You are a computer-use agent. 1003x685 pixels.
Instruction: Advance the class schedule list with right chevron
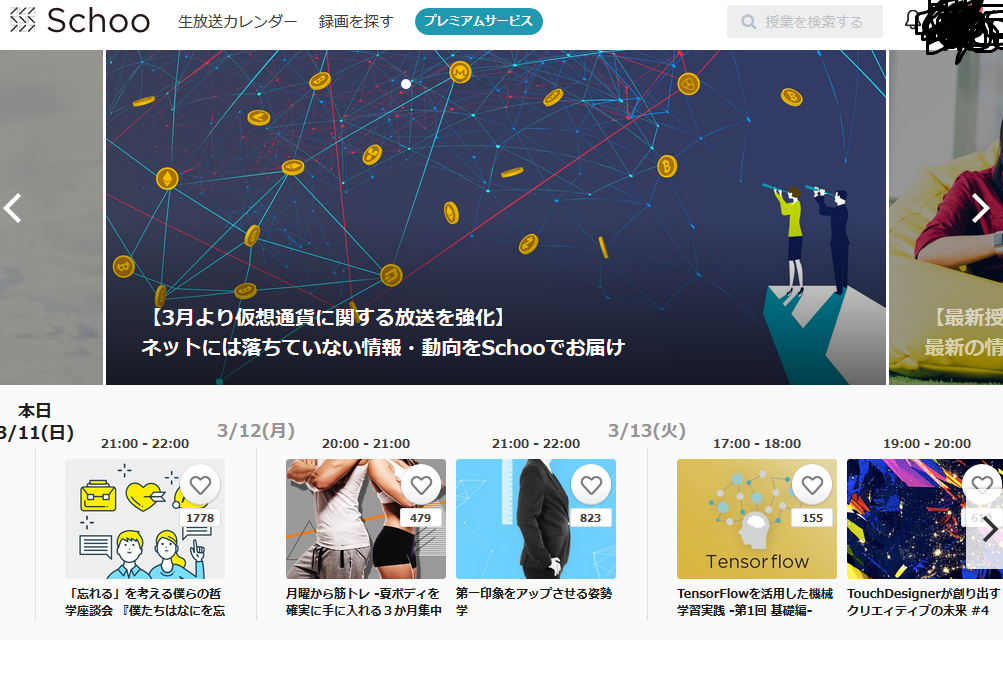pyautogui.click(x=990, y=530)
